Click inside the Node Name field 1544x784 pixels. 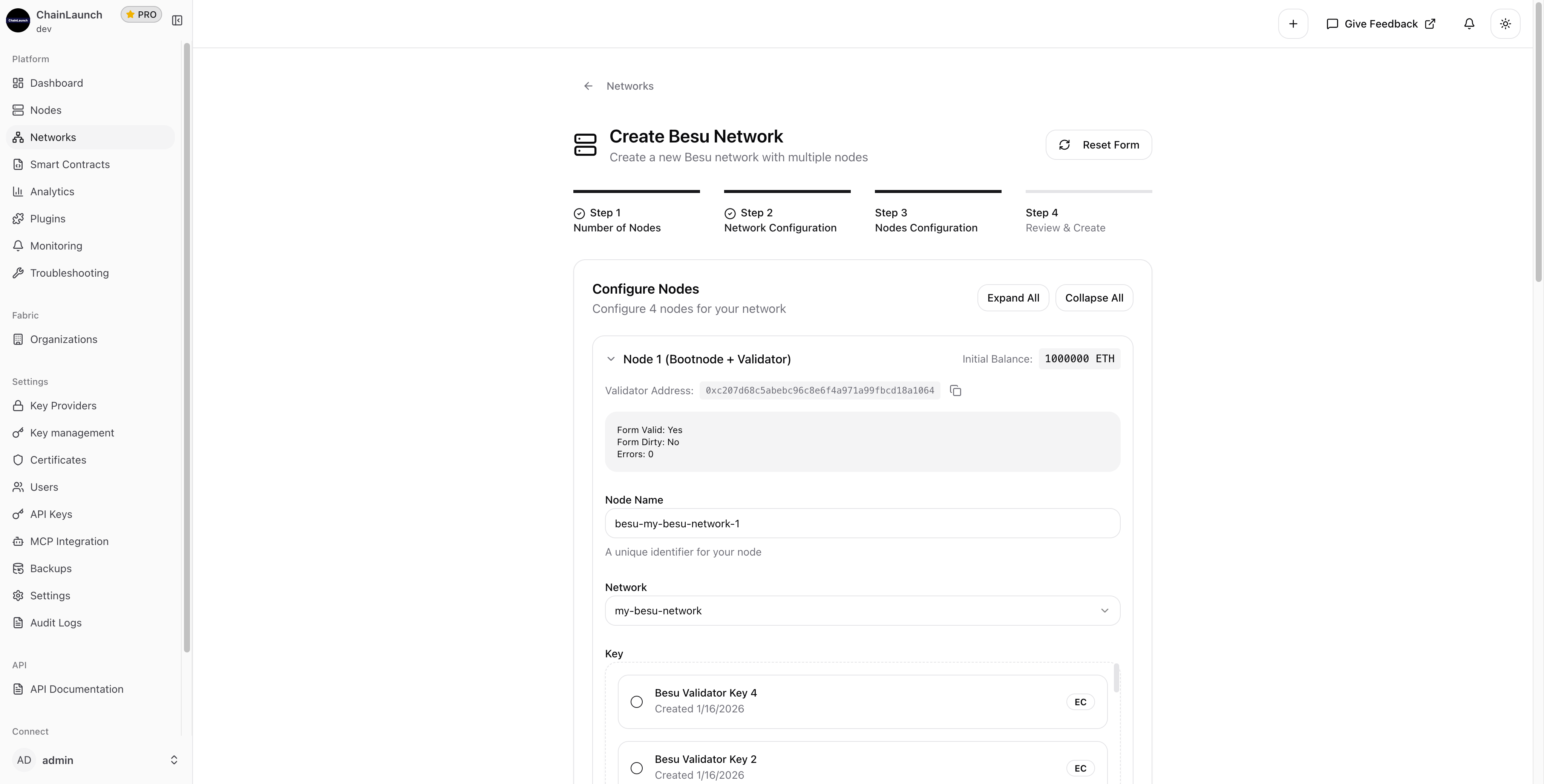click(862, 523)
